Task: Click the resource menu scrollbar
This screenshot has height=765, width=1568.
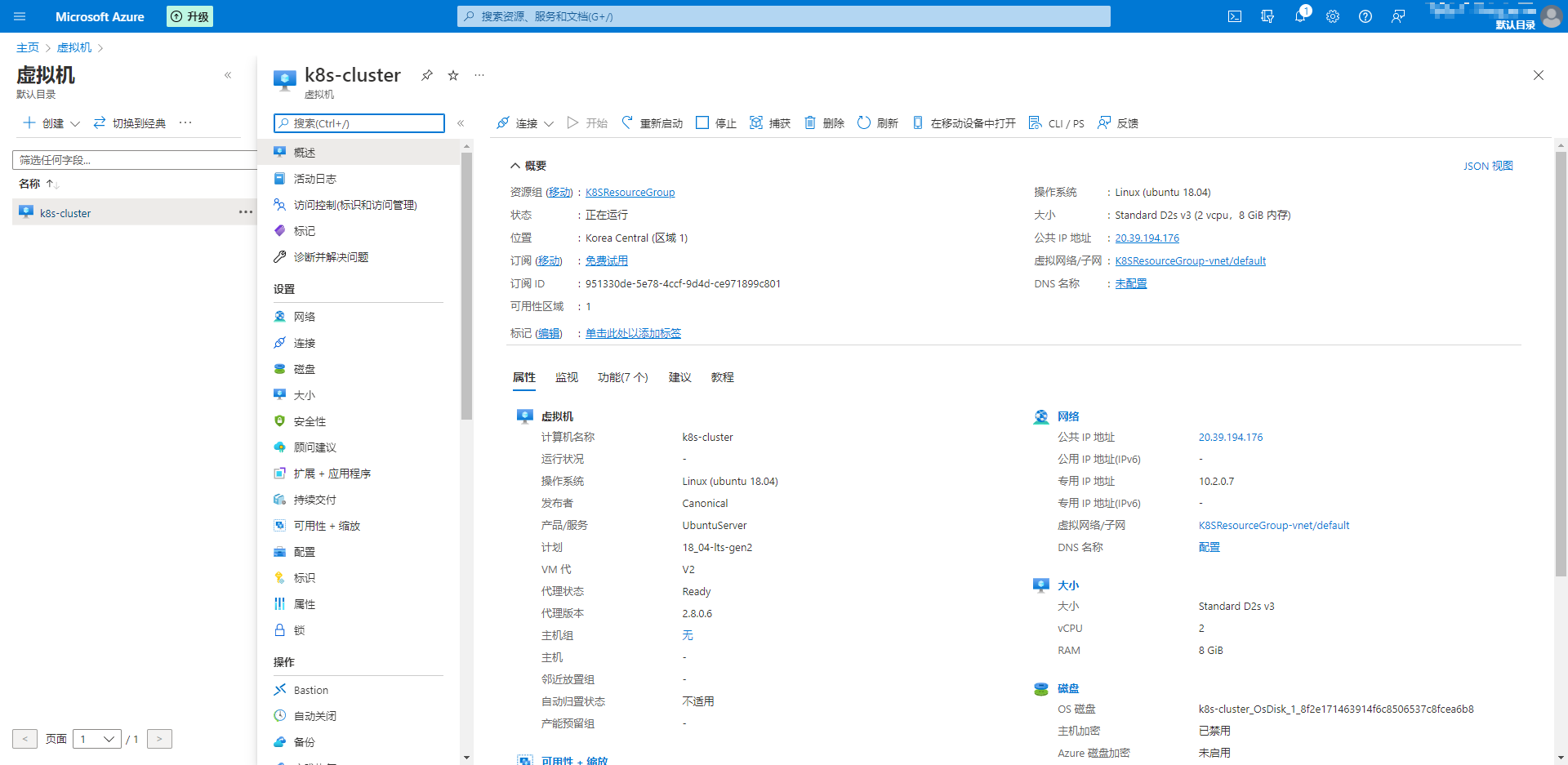Action: (x=466, y=286)
